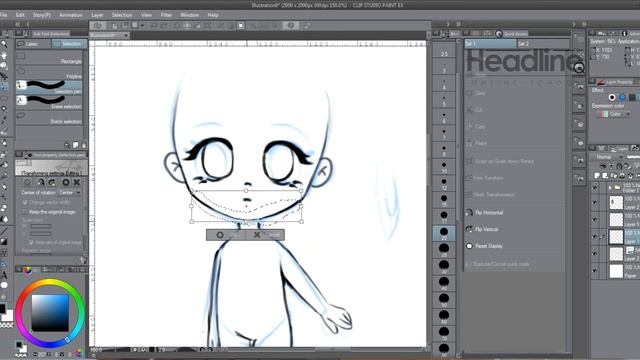Expand Folder 1 in the layer list
The height and width of the screenshot is (360, 640).
pyautogui.click(x=611, y=188)
